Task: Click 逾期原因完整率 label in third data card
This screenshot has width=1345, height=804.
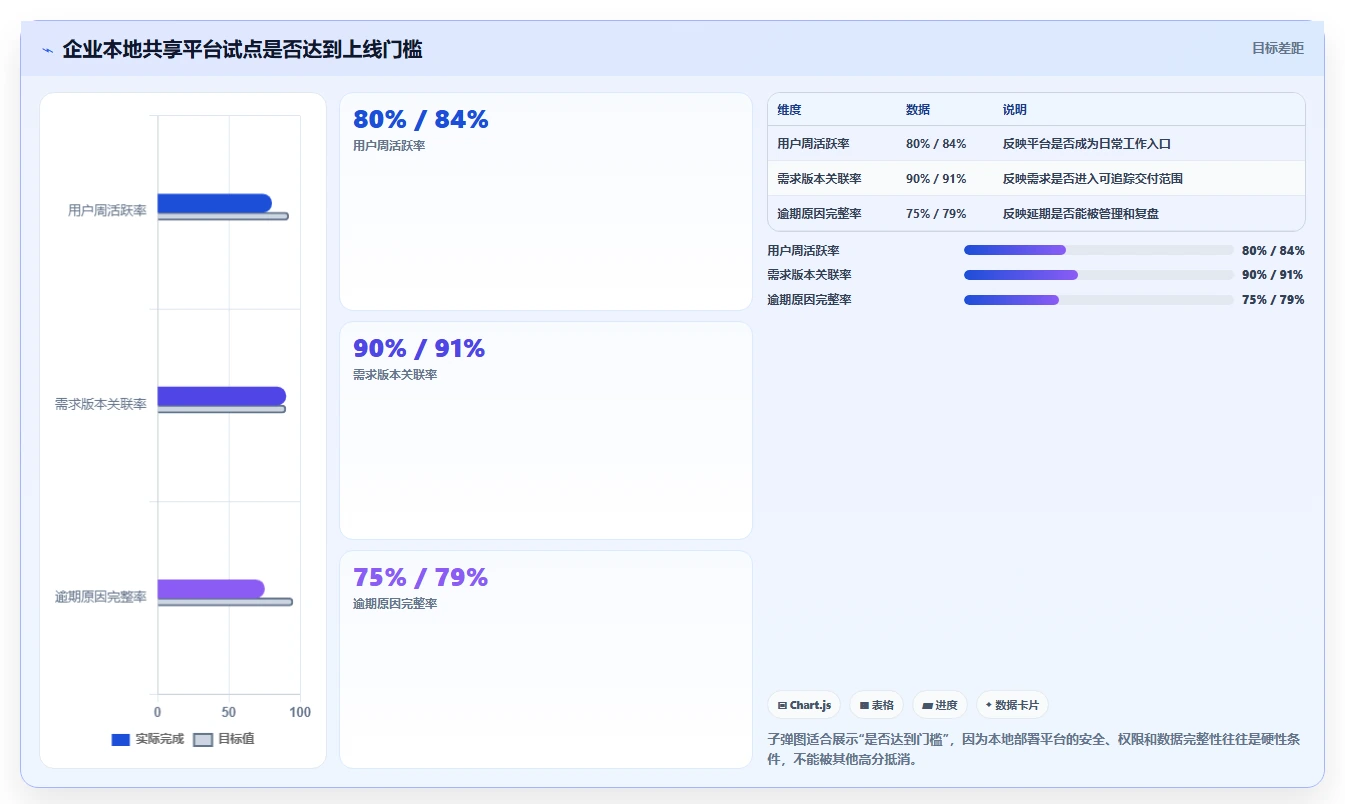Action: click(x=395, y=604)
